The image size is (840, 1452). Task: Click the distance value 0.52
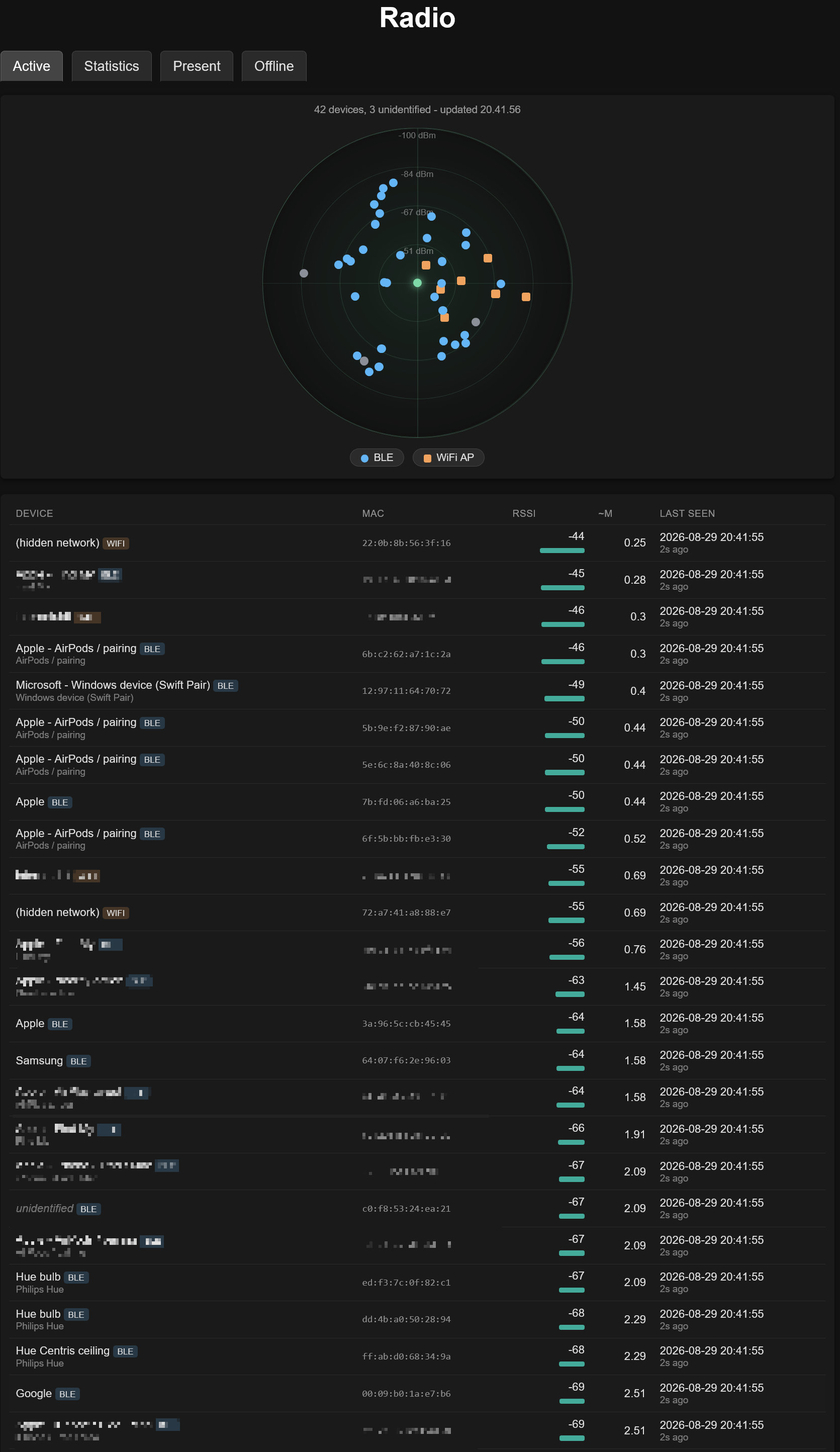click(635, 839)
